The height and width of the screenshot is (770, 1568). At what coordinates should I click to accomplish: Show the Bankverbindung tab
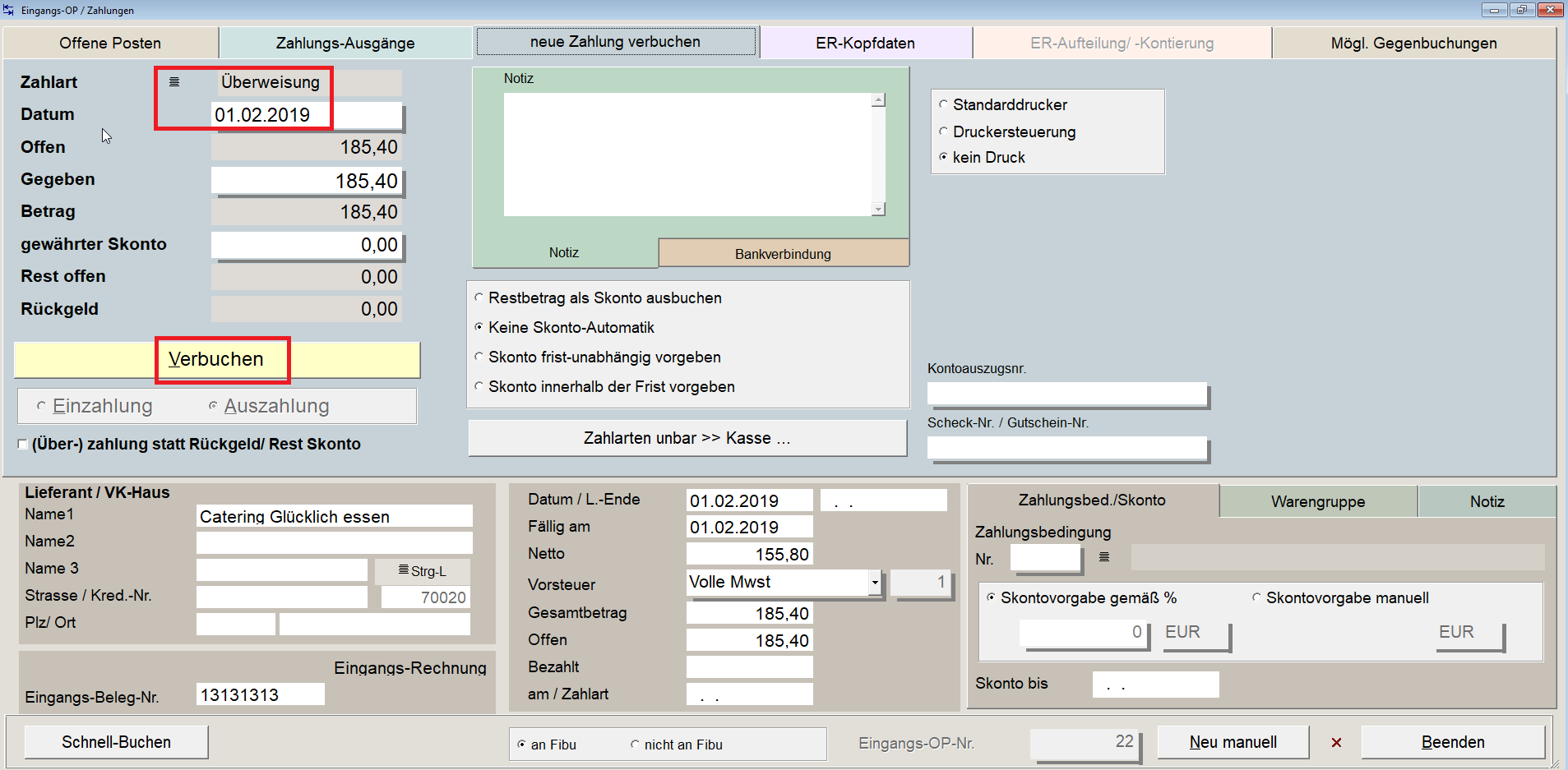783,254
